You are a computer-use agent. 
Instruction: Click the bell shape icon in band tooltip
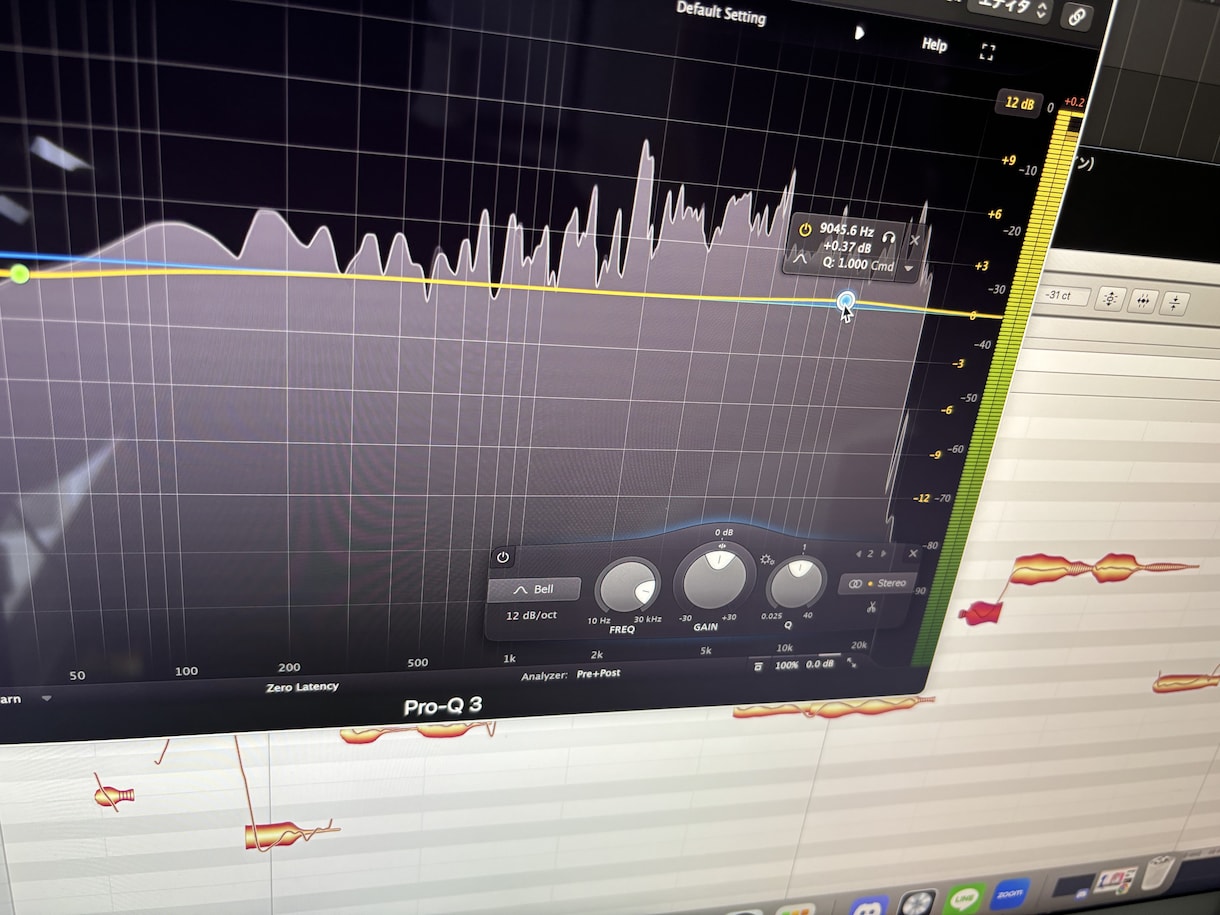[800, 258]
